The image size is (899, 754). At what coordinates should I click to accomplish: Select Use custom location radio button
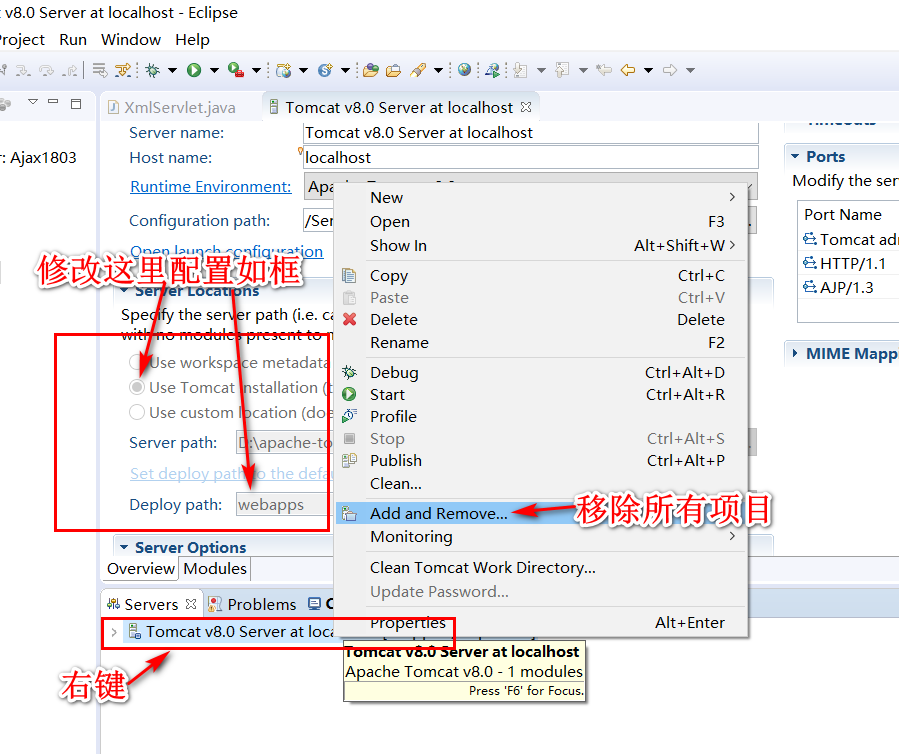point(136,412)
